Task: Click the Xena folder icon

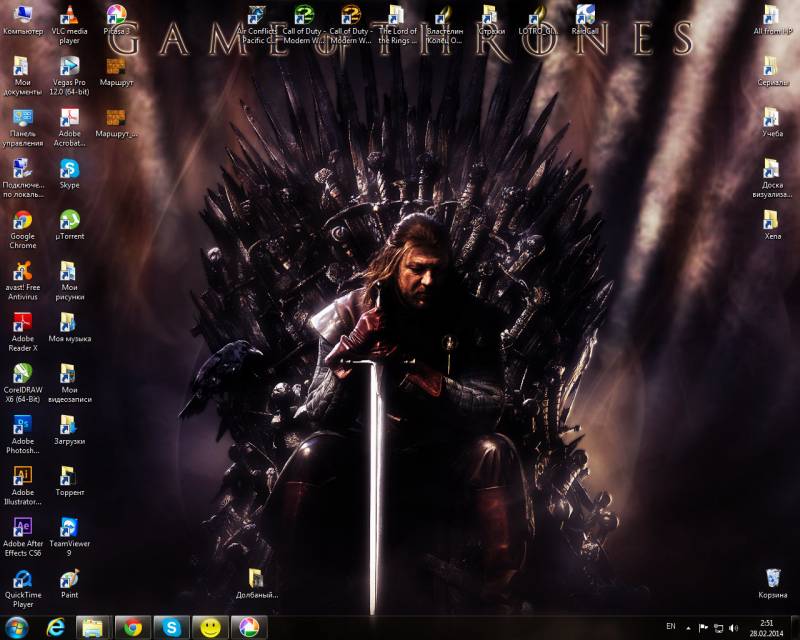Action: coord(772,226)
